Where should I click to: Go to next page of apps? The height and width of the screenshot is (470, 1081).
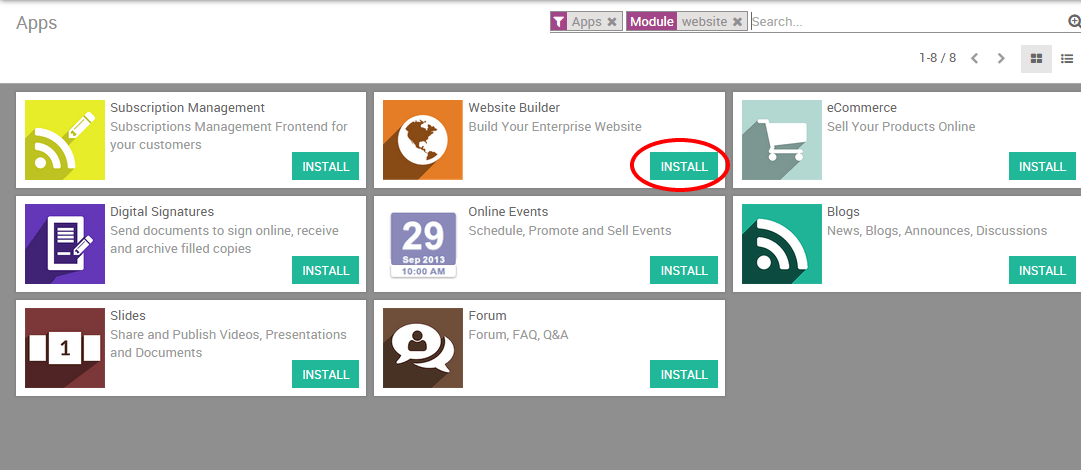tap(1002, 59)
